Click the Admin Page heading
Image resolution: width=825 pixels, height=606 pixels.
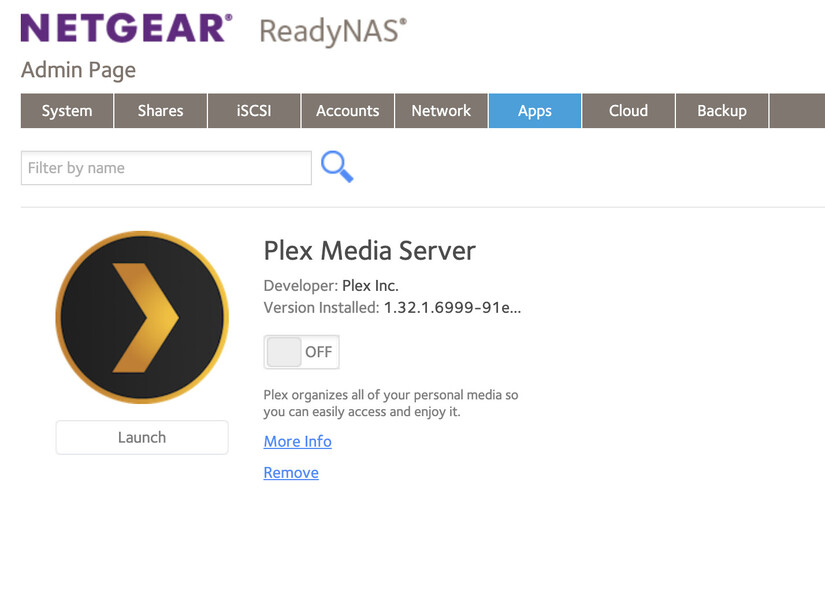[78, 70]
